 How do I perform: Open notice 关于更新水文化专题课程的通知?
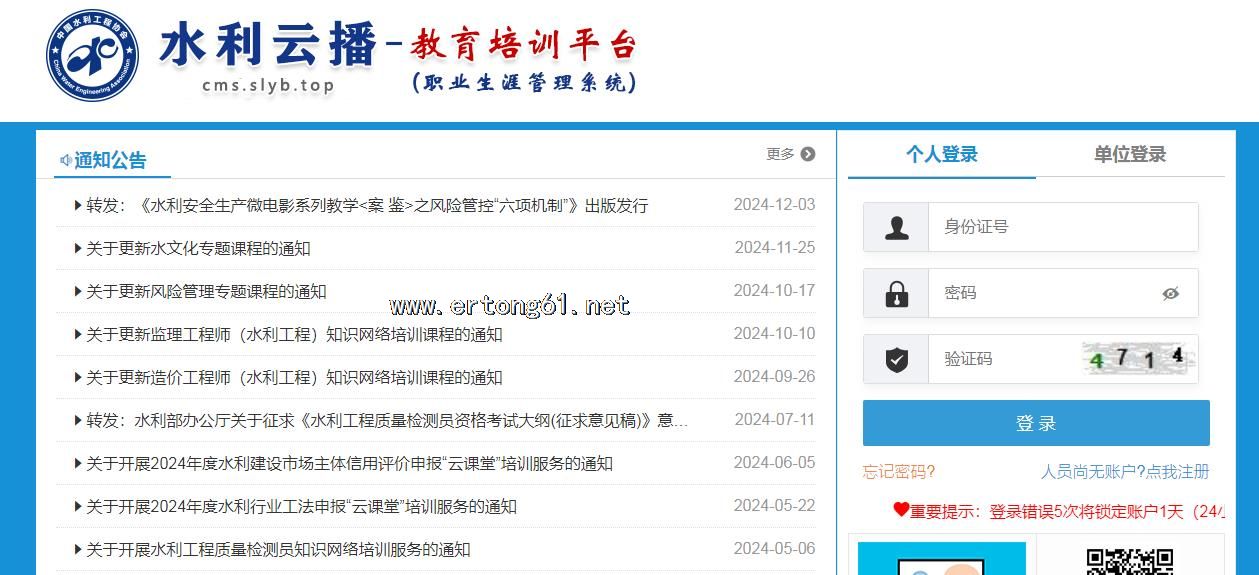click(198, 248)
